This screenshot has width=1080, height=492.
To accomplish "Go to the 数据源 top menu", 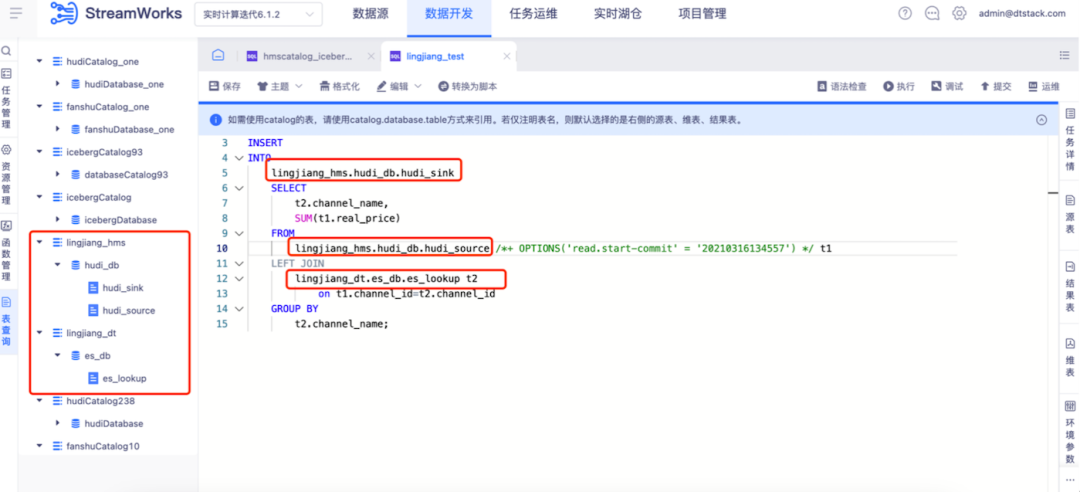I will coord(371,14).
